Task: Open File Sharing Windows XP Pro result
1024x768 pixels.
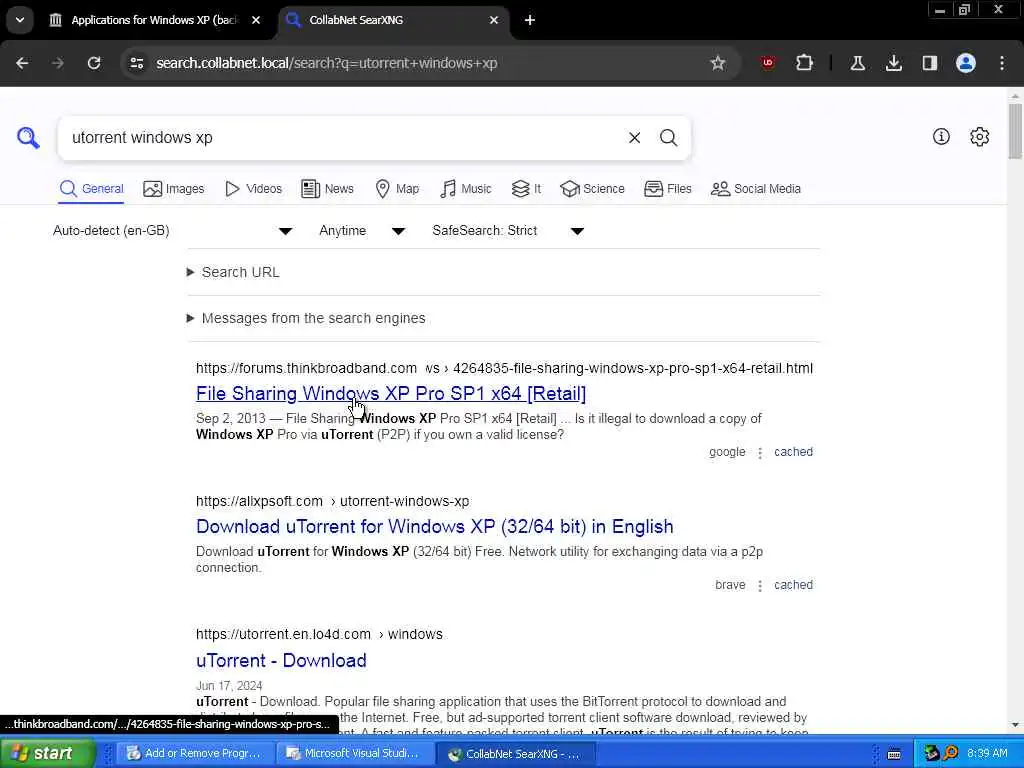Action: point(391,393)
